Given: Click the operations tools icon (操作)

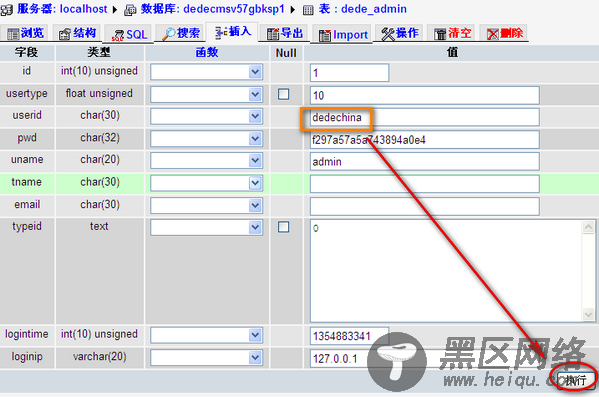Looking at the screenshot, I should point(388,34).
